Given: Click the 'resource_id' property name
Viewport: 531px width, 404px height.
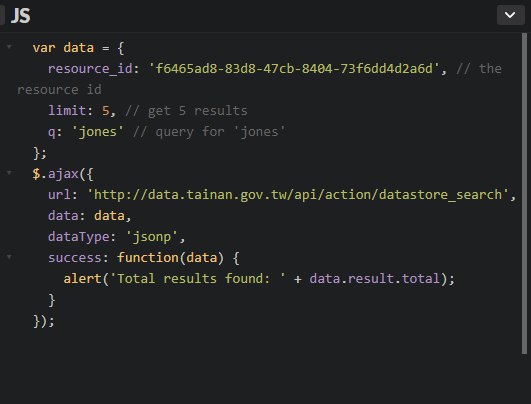Looking at the screenshot, I should [90, 69].
